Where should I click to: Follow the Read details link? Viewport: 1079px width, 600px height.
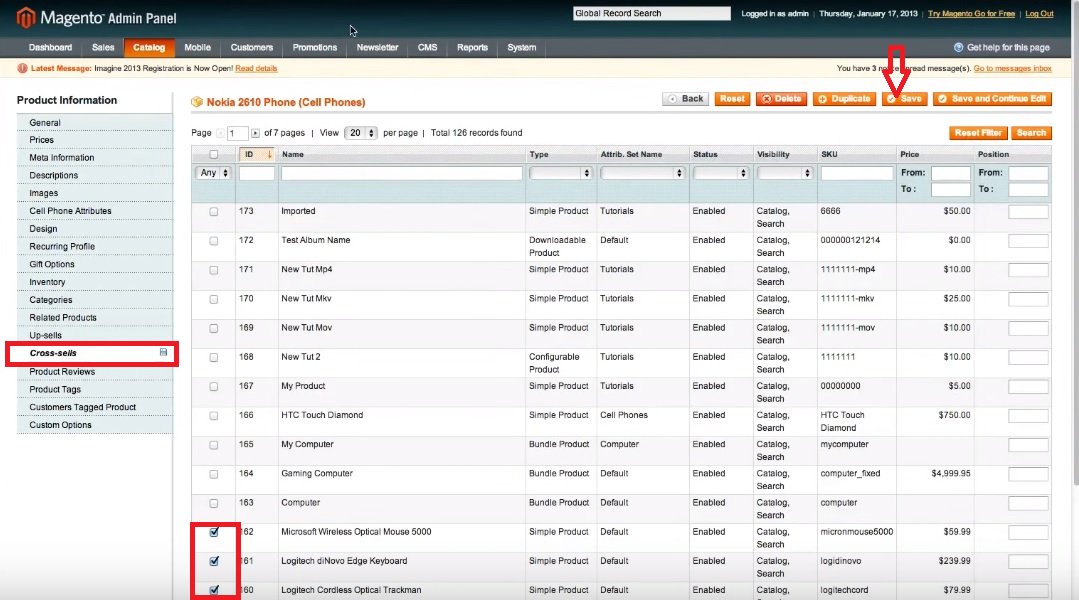[x=256, y=68]
